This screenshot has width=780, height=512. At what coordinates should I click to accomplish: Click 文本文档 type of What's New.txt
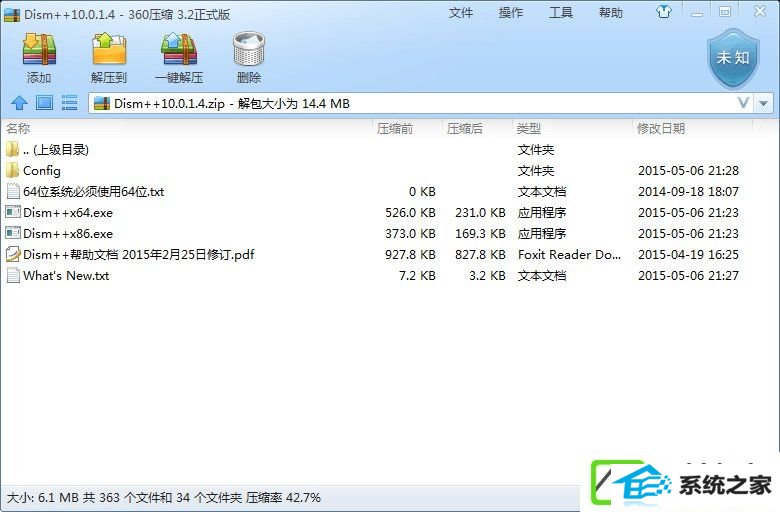(x=542, y=275)
